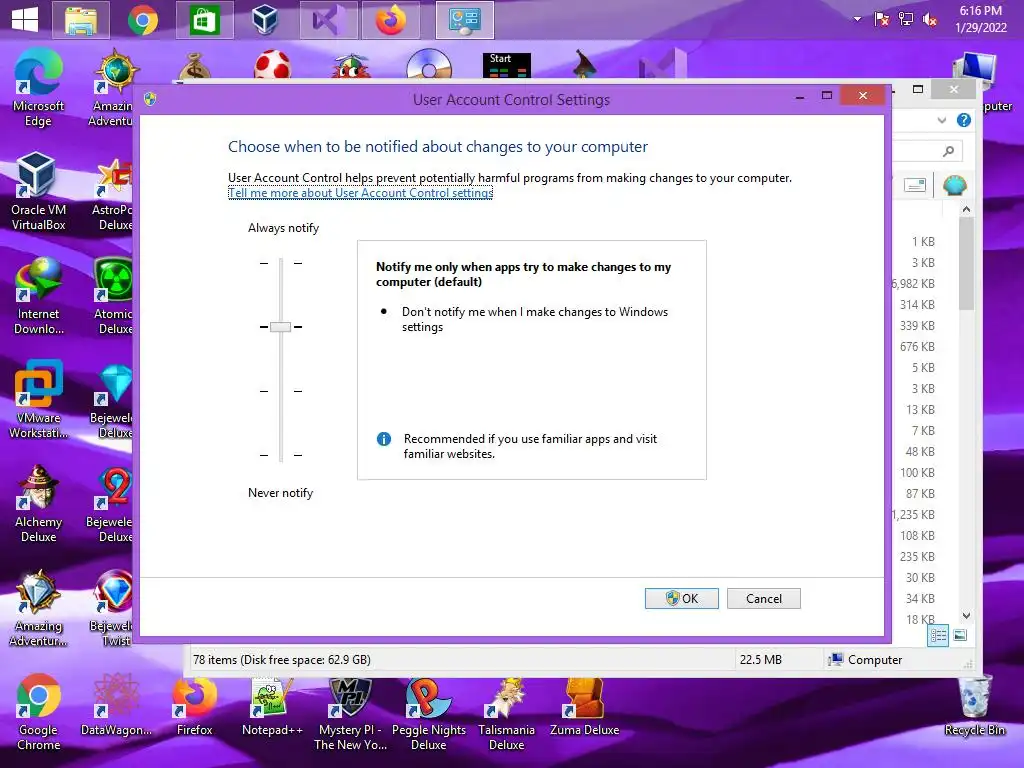Image resolution: width=1024 pixels, height=768 pixels.
Task: Select the Start tile desktop icon
Action: pyautogui.click(x=506, y=65)
